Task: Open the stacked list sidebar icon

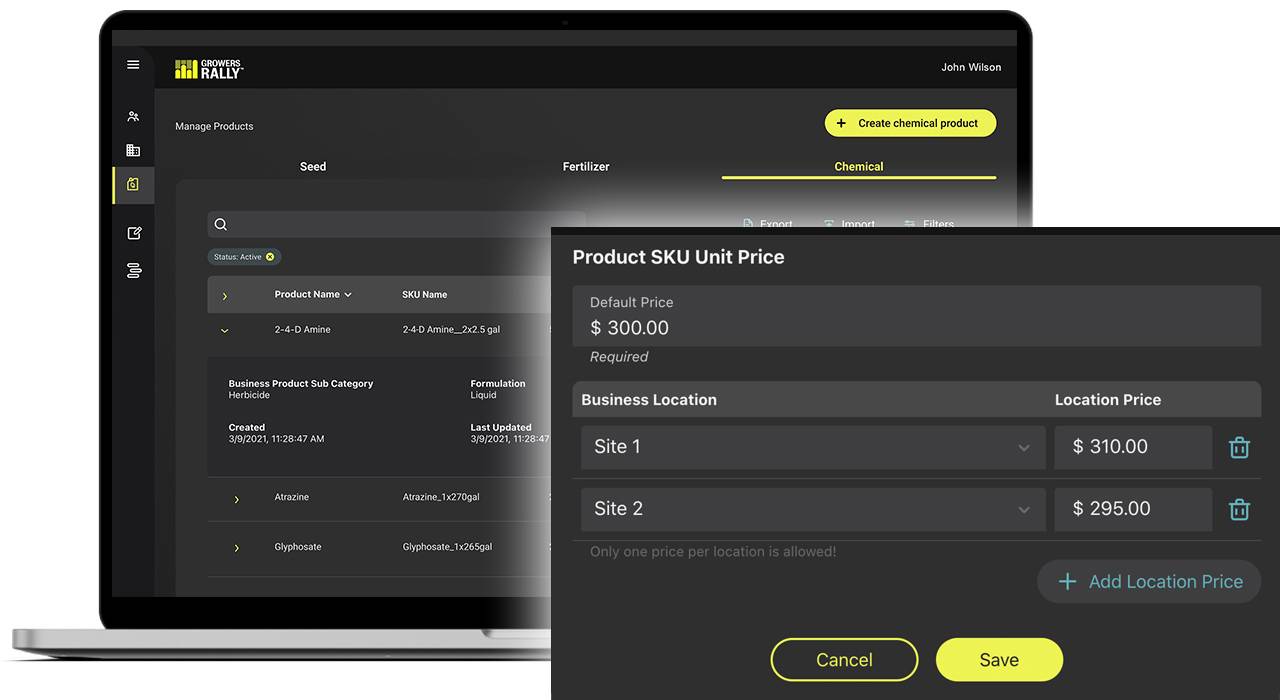Action: (134, 270)
